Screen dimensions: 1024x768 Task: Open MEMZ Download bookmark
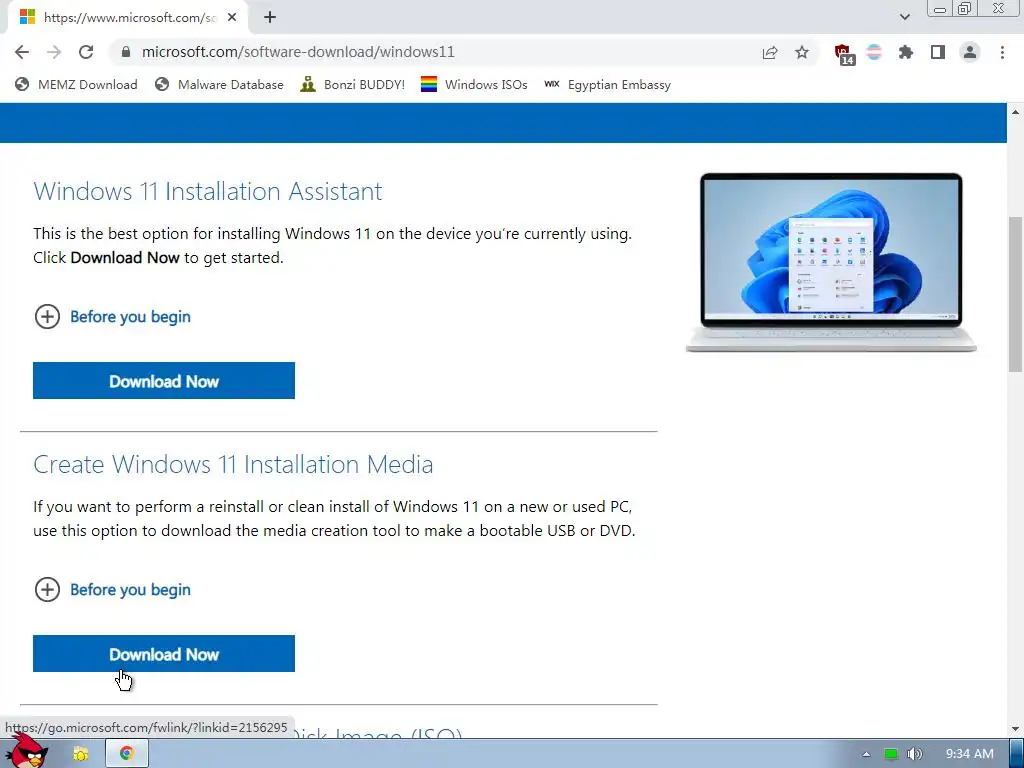pos(76,85)
